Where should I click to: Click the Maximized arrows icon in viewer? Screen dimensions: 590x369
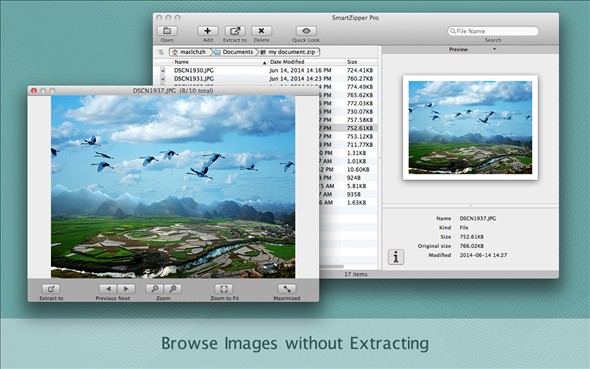tap(287, 289)
